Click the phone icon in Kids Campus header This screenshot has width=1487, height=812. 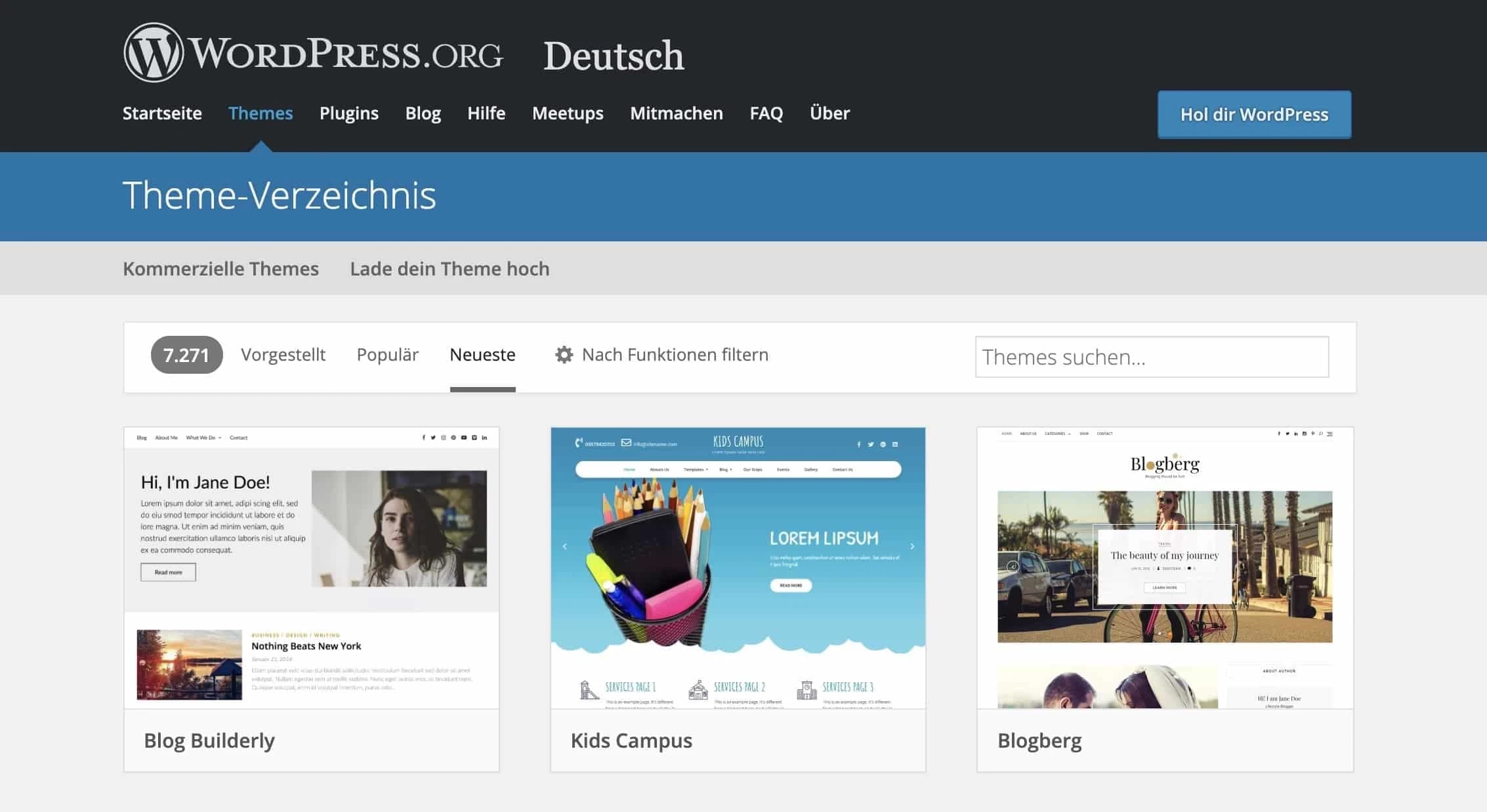(577, 443)
